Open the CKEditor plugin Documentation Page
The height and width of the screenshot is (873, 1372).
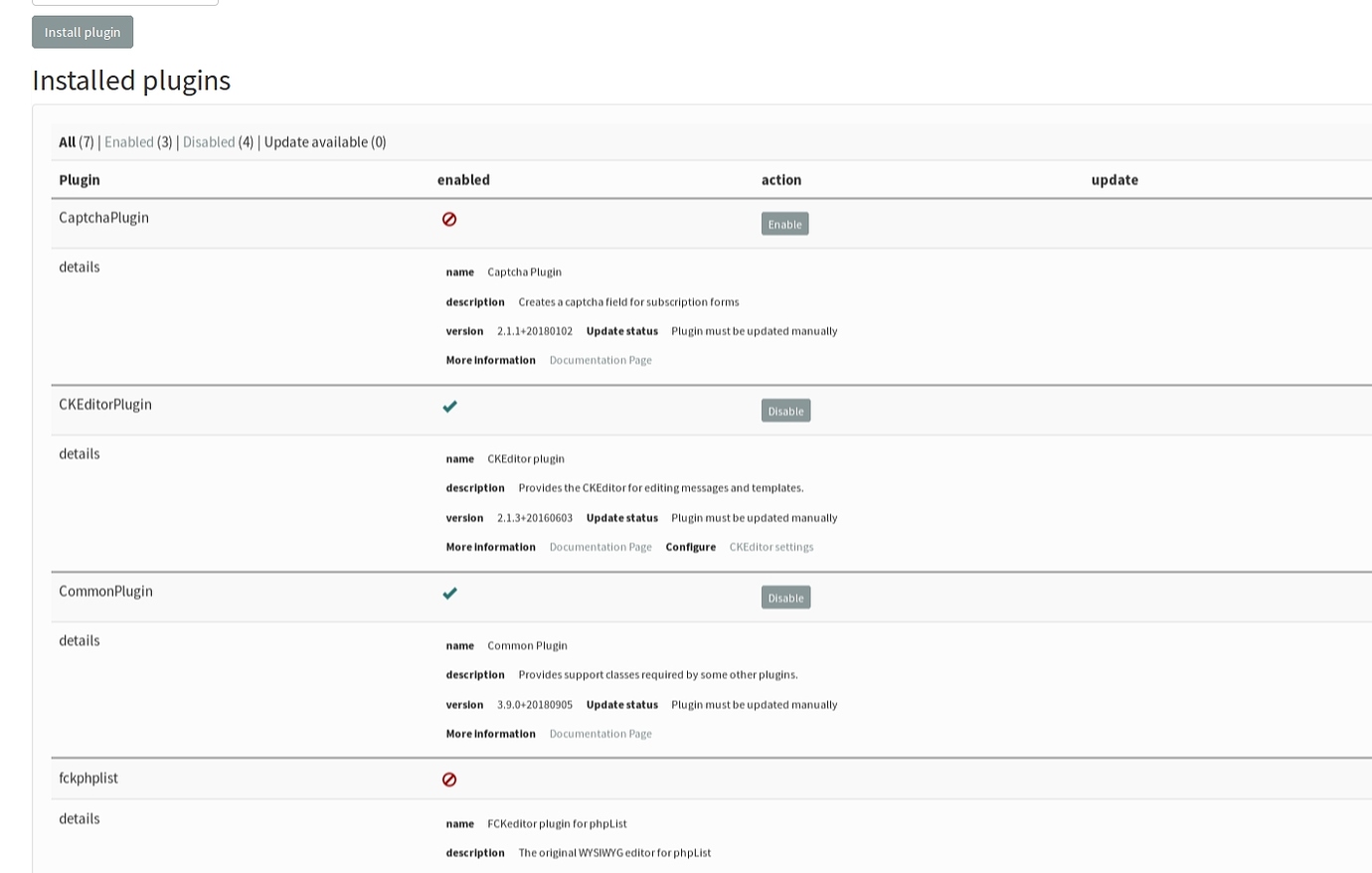coord(600,546)
